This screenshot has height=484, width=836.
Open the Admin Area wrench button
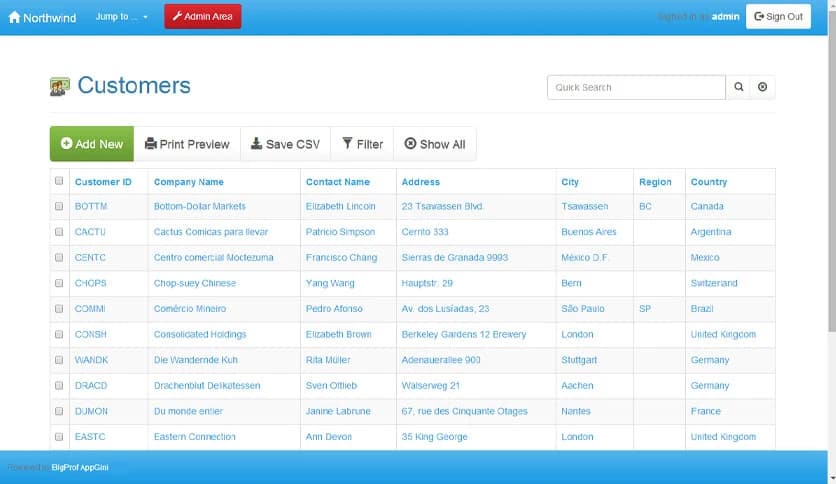click(202, 17)
